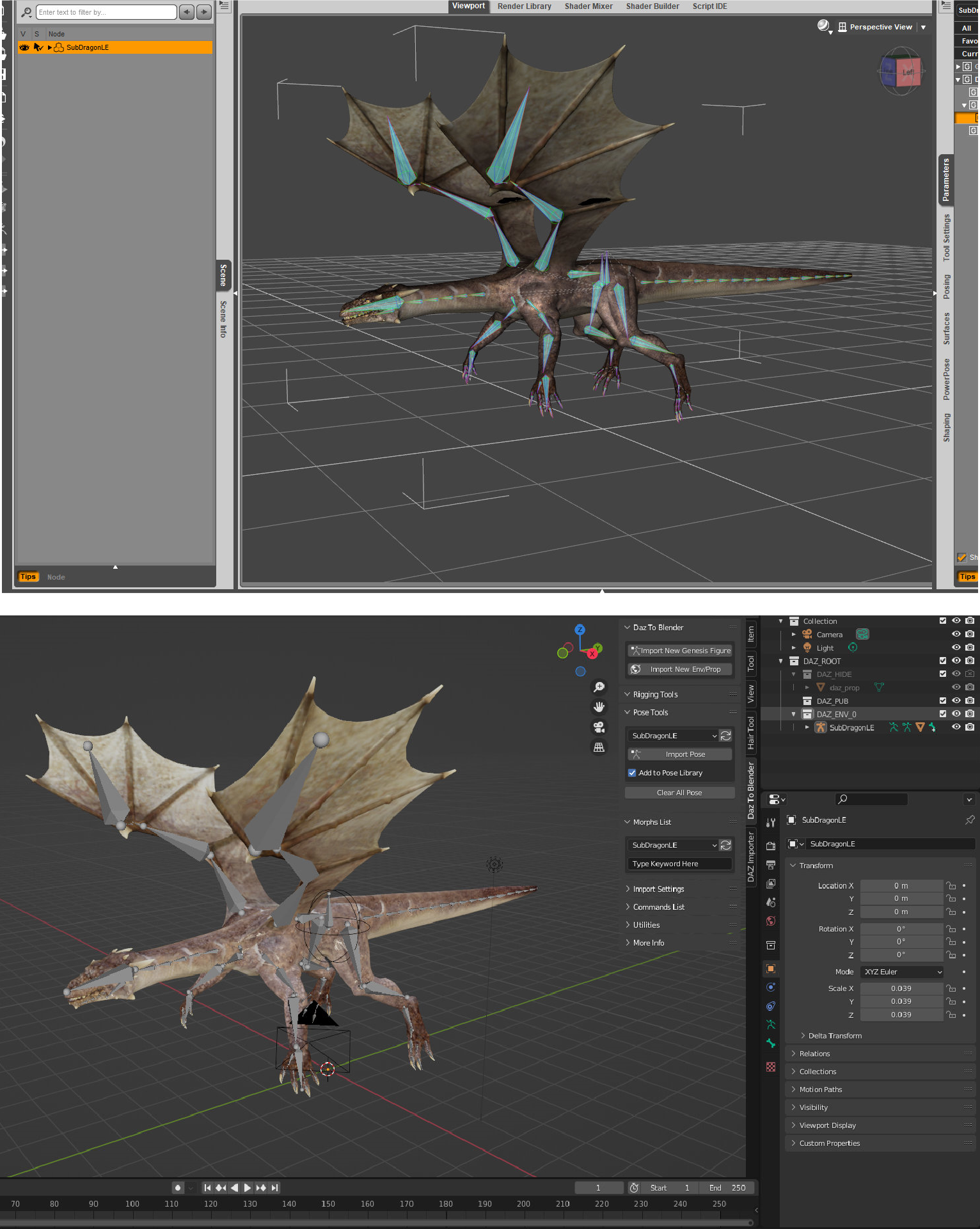Image resolution: width=980 pixels, height=1229 pixels.
Task: Collapse the DAZ_ROOT collection in outliner
Action: point(780,661)
